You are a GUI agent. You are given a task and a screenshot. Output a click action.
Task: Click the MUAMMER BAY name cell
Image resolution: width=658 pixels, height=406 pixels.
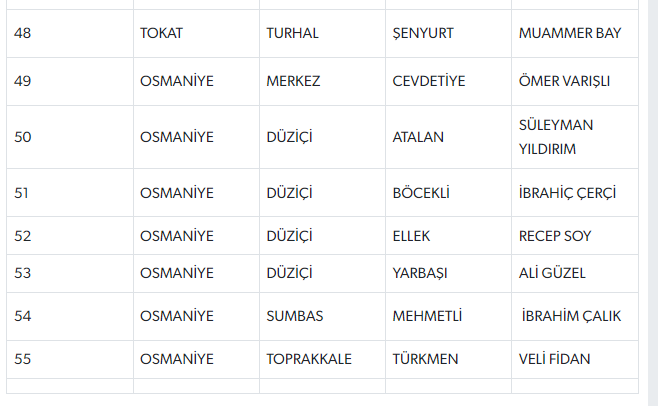click(x=575, y=34)
